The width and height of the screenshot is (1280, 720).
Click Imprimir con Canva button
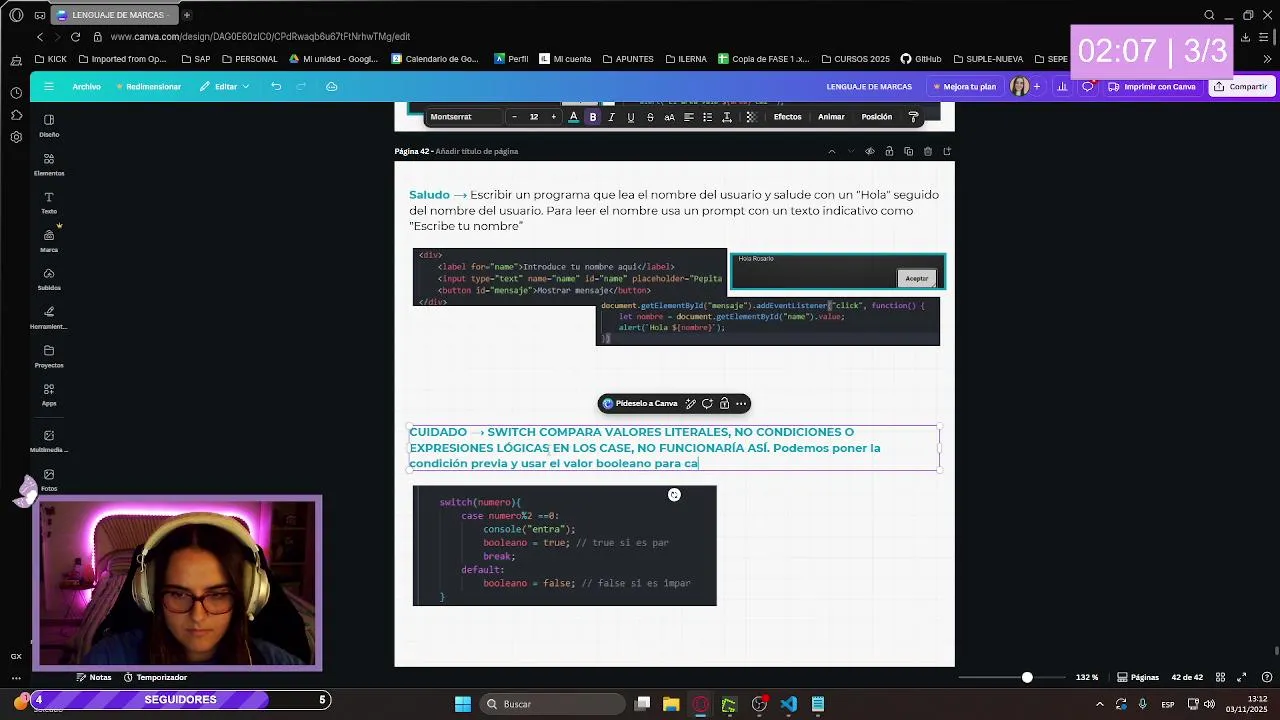tap(1151, 87)
